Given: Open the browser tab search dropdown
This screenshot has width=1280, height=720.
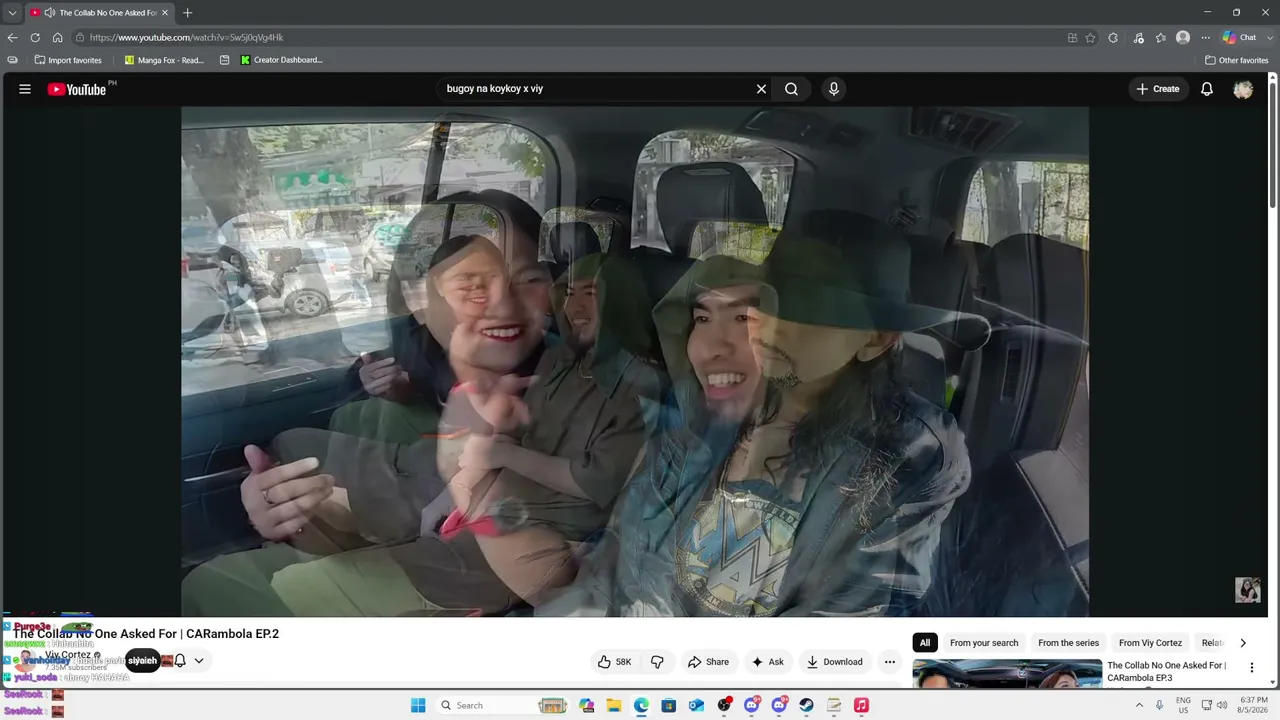Looking at the screenshot, I should [x=12, y=13].
